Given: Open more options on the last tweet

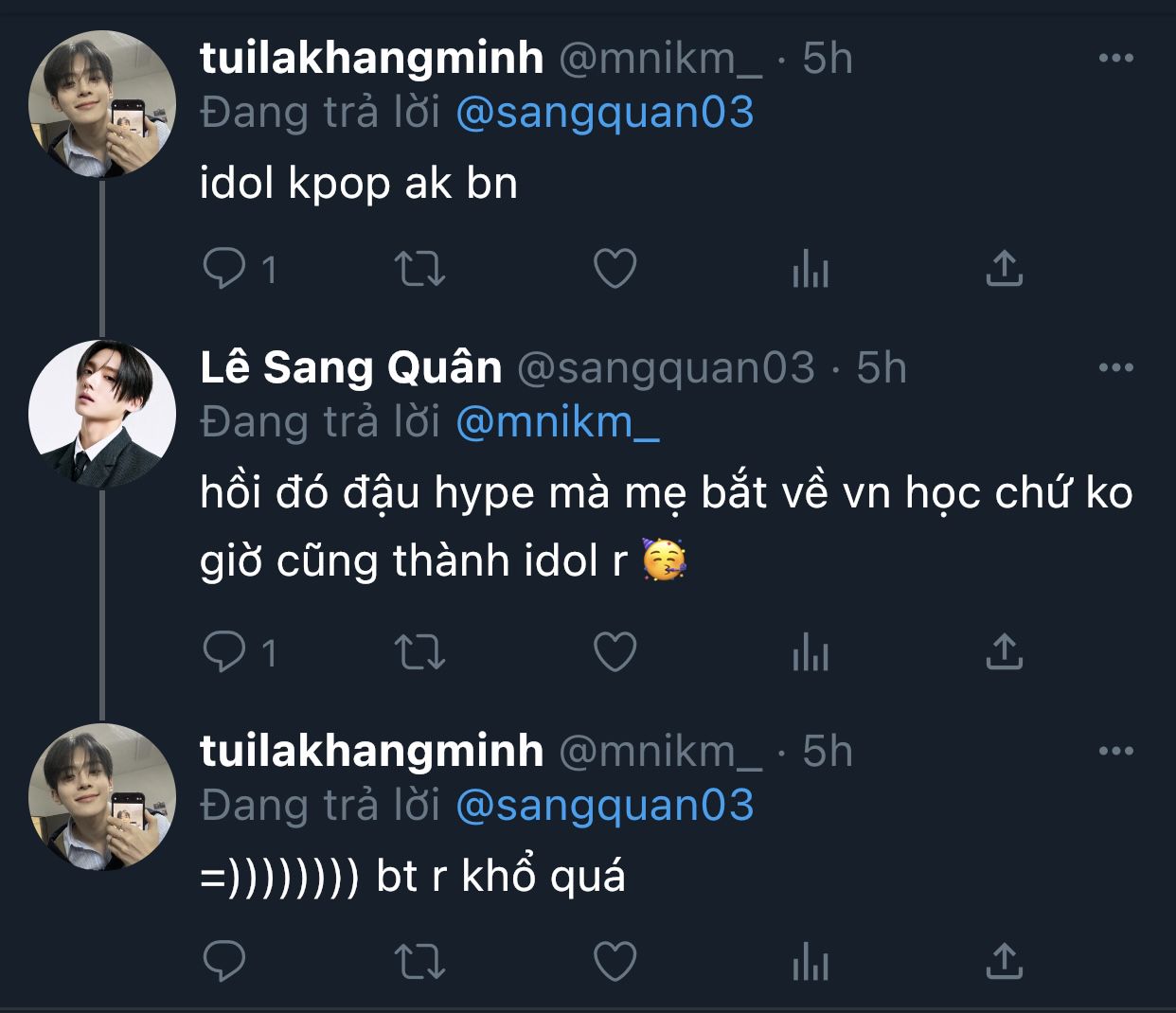Looking at the screenshot, I should 1116,752.
